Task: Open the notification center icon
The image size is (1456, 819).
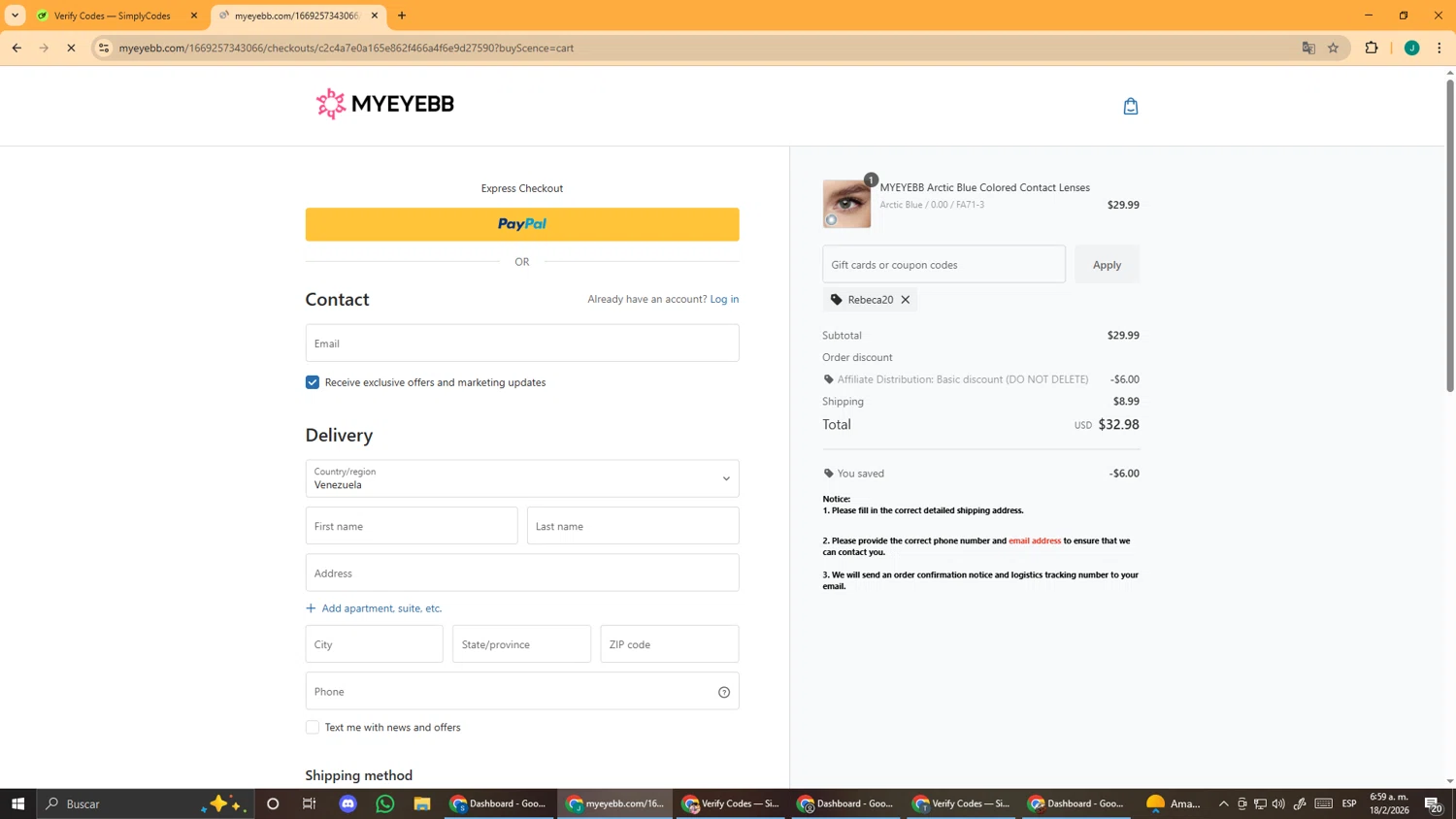Action: tap(1433, 803)
